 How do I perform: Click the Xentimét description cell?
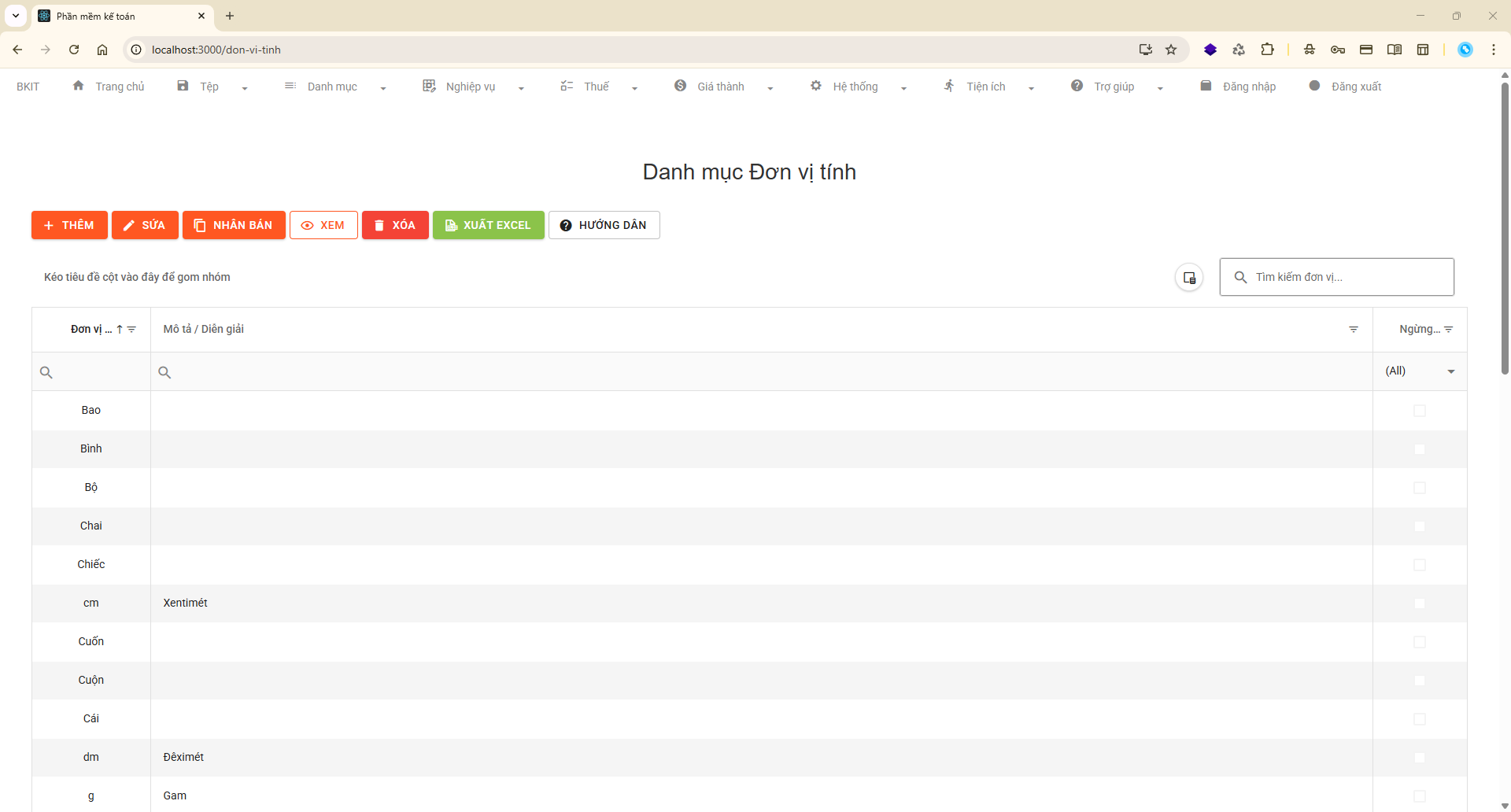(x=761, y=603)
